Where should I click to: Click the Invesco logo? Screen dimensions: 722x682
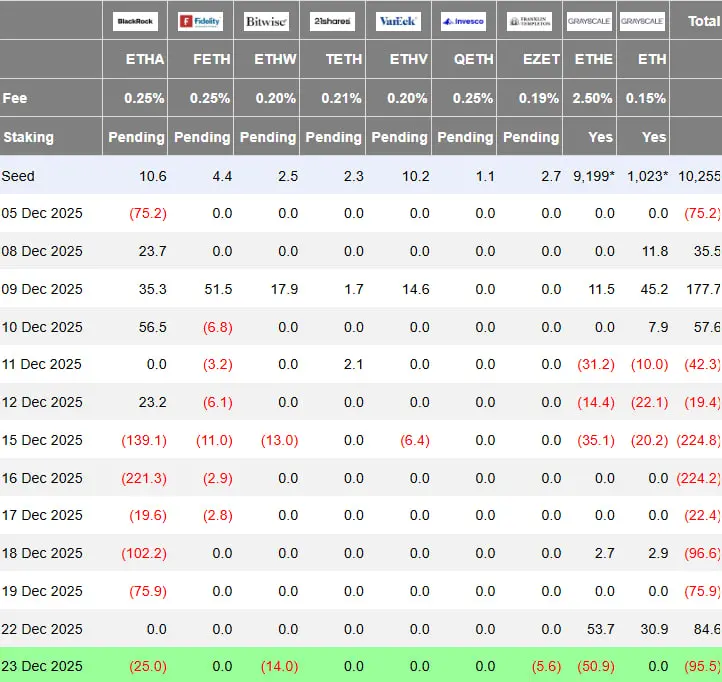coord(463,21)
